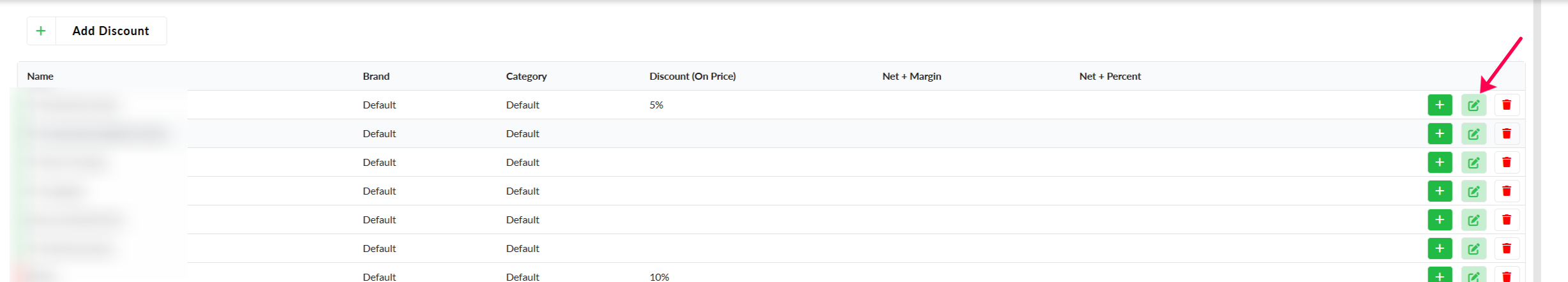Click the Discount (On Price) column header
1568x282 pixels.
coord(692,76)
